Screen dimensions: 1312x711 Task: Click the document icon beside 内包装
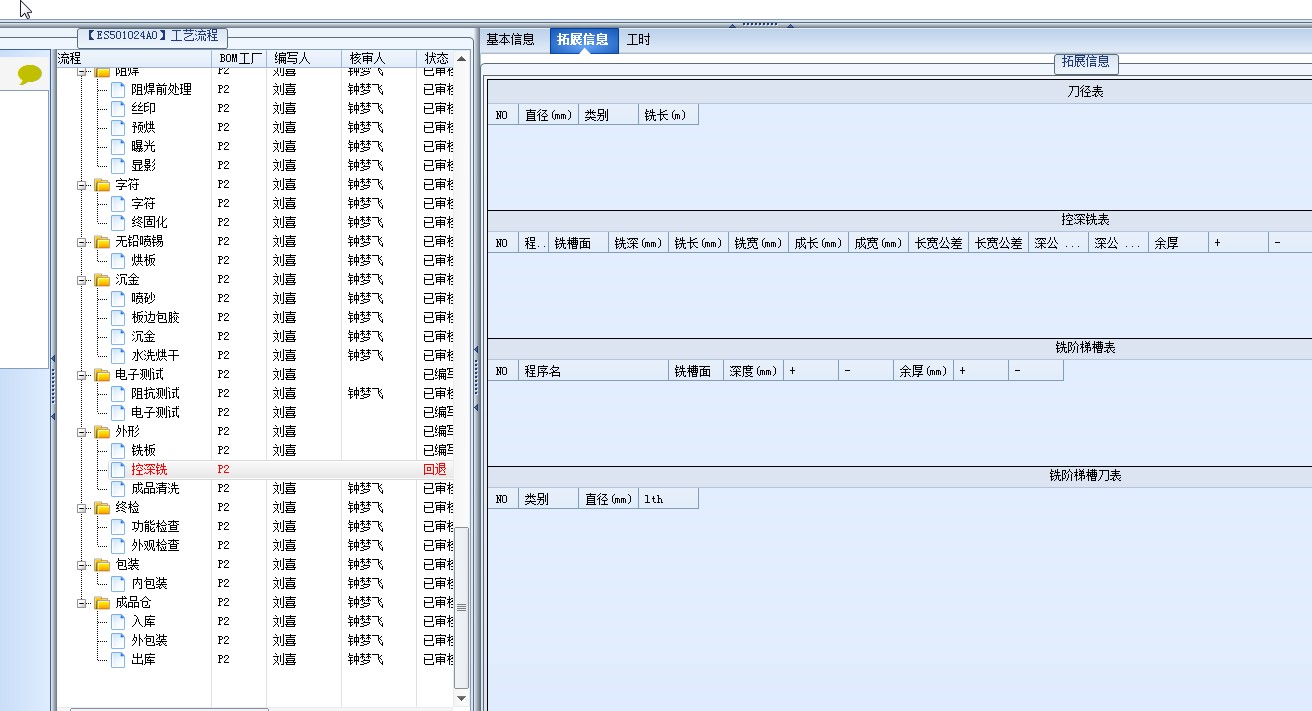pyautogui.click(x=118, y=583)
